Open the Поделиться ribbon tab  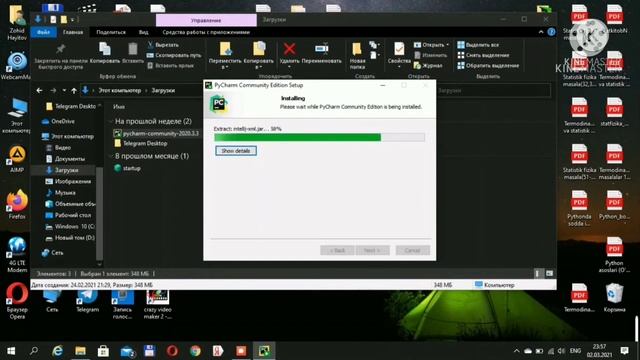(x=111, y=32)
